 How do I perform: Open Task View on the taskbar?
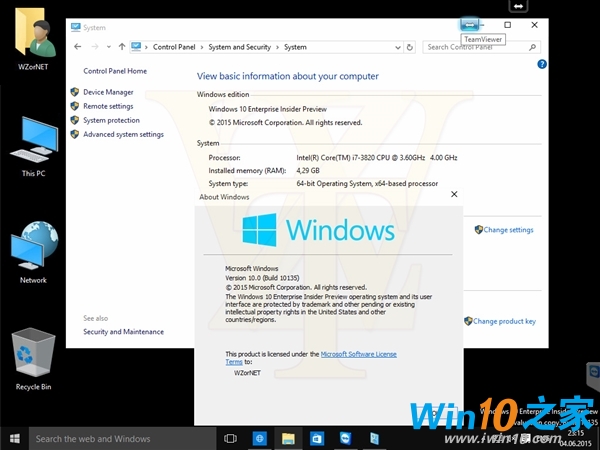(x=230, y=438)
